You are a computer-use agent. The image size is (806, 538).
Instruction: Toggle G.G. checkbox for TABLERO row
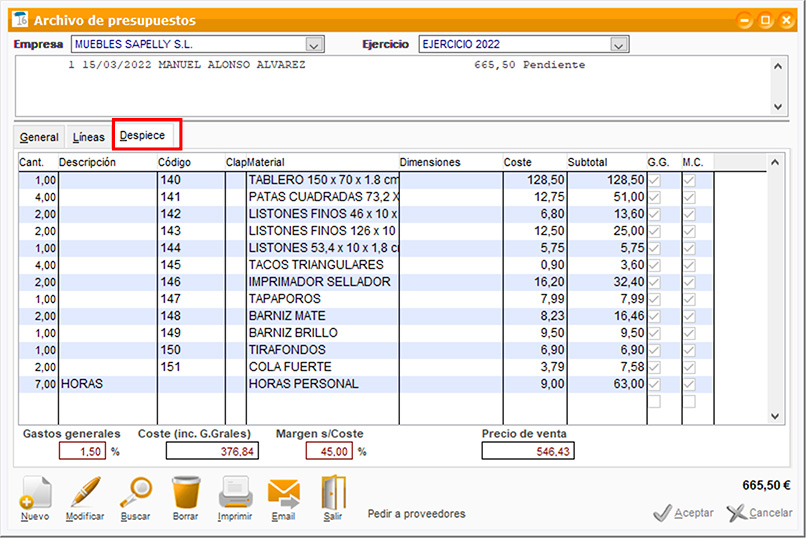[x=654, y=180]
